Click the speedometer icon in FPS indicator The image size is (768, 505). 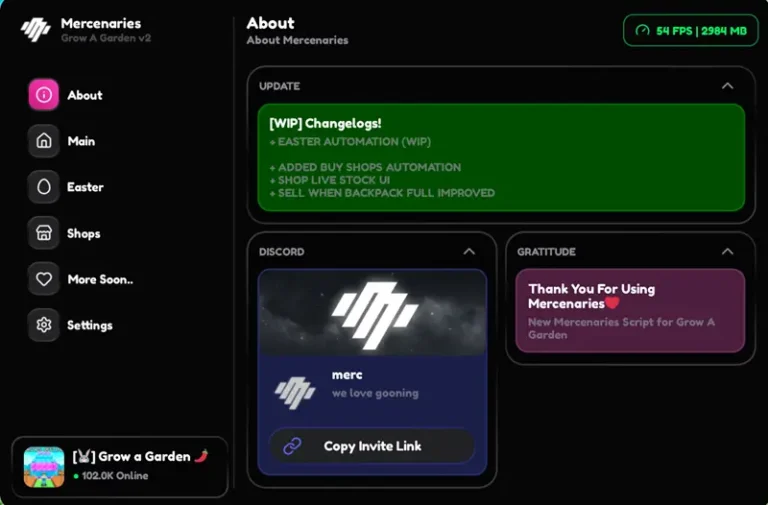(642, 31)
